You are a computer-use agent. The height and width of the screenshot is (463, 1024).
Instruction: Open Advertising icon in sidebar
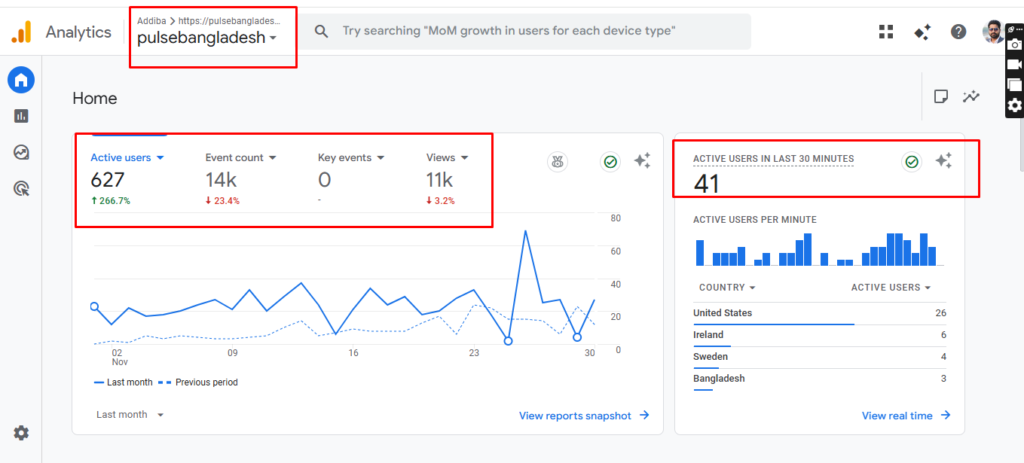tap(21, 188)
